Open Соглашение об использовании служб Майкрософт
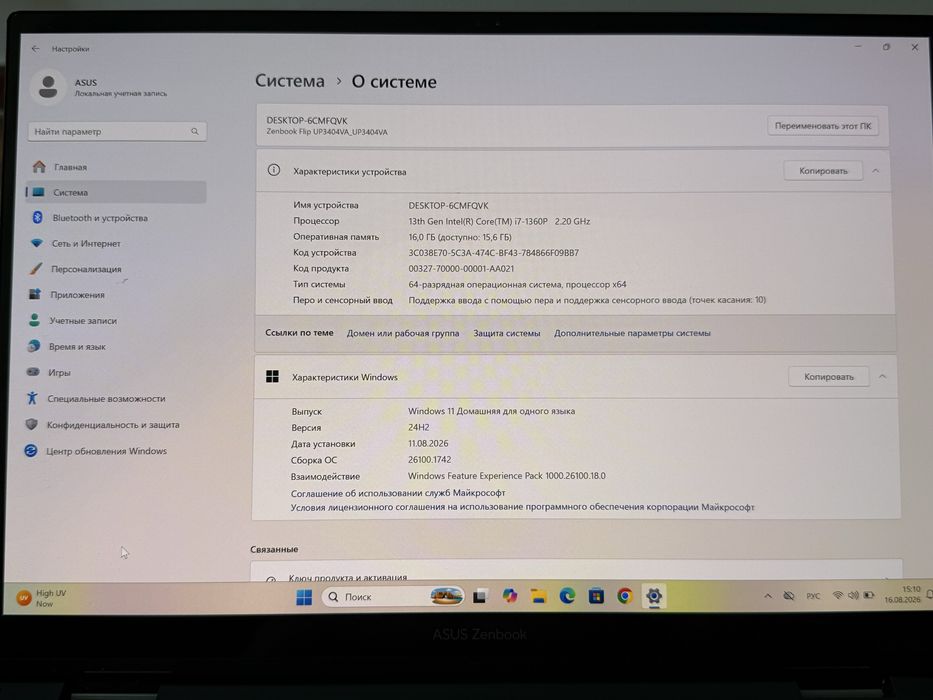This screenshot has height=700, width=933. coord(398,493)
